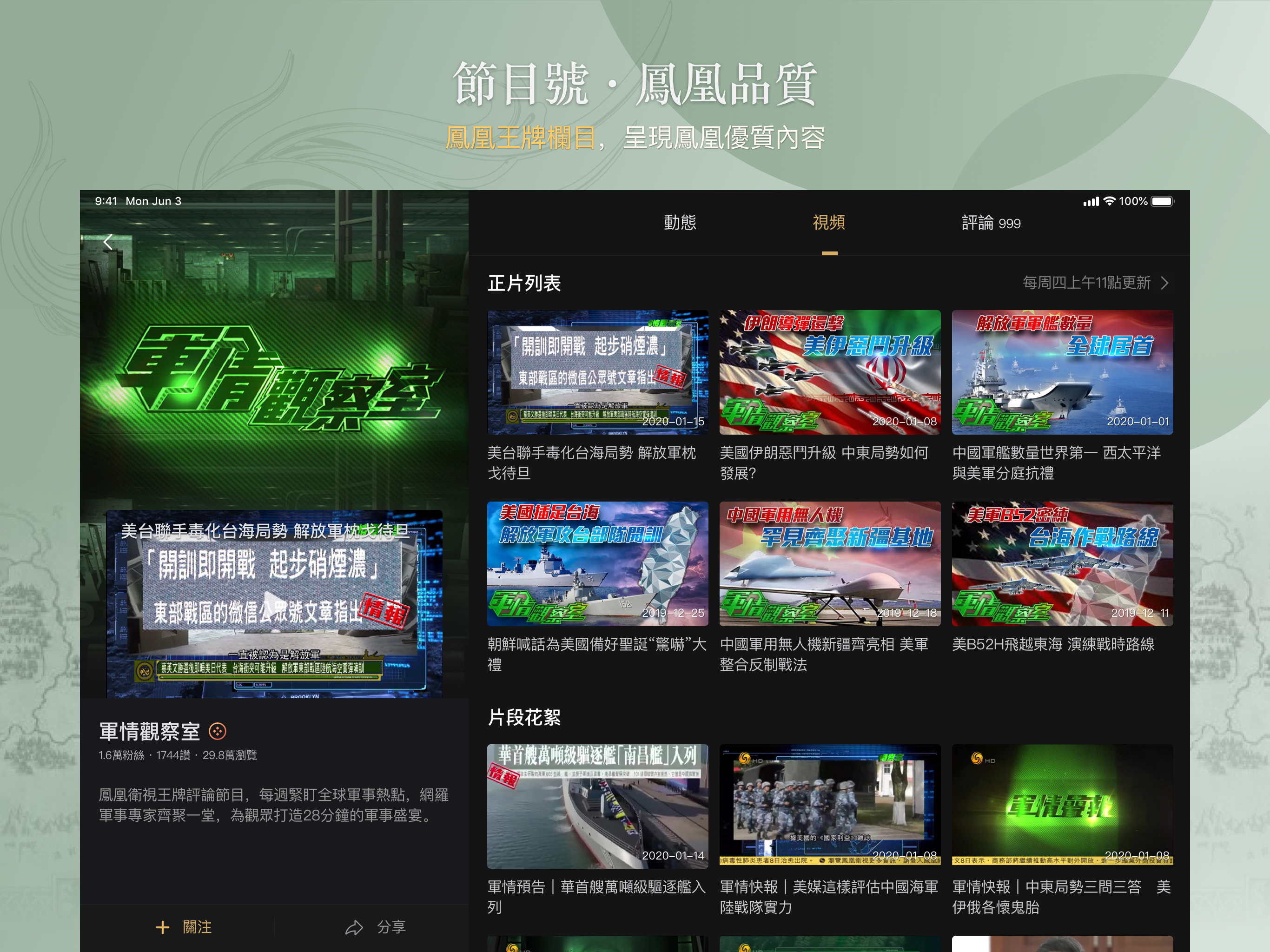Click the Wi-Fi status icon
The height and width of the screenshot is (952, 1270).
[1109, 202]
